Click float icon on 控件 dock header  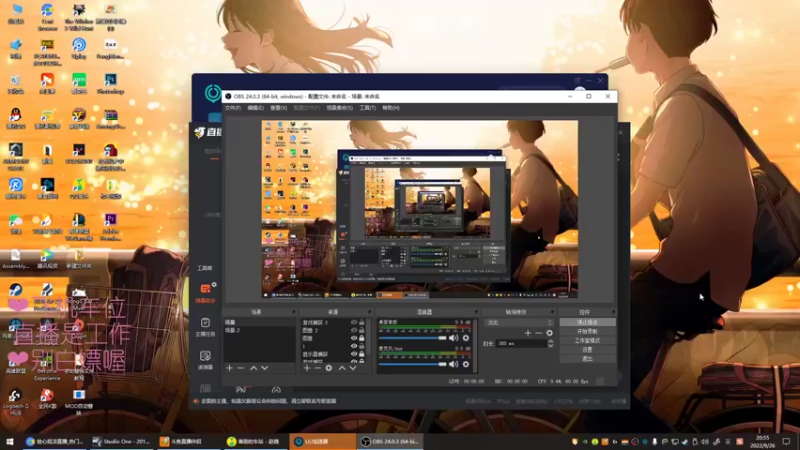click(613, 312)
